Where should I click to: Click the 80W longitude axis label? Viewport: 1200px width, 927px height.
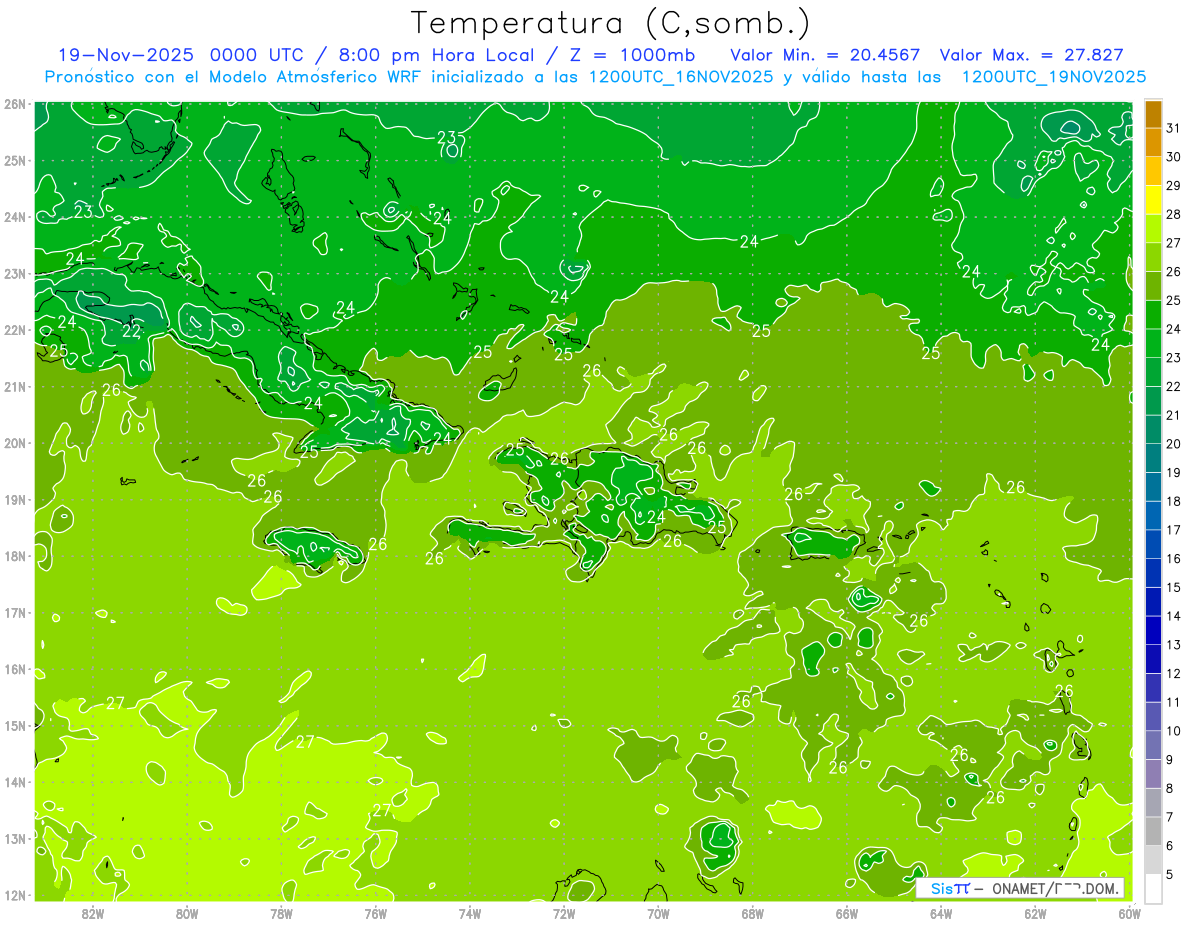click(x=187, y=913)
